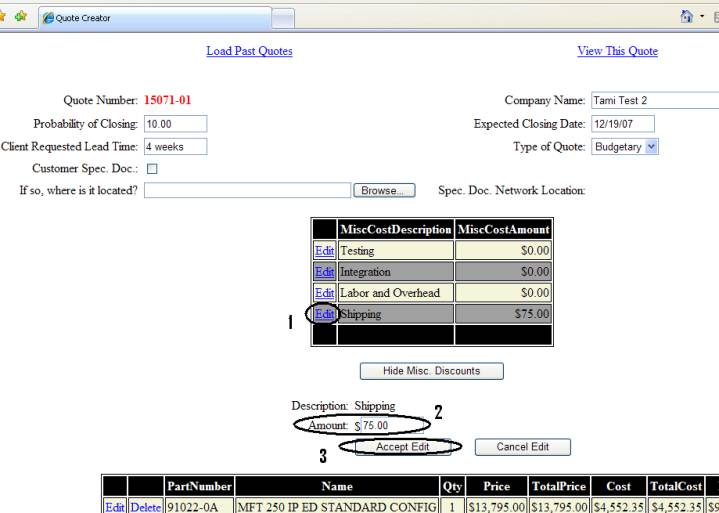Open the Load Past Quotes link
Image resolution: width=719 pixels, height=513 pixels.
(x=249, y=51)
